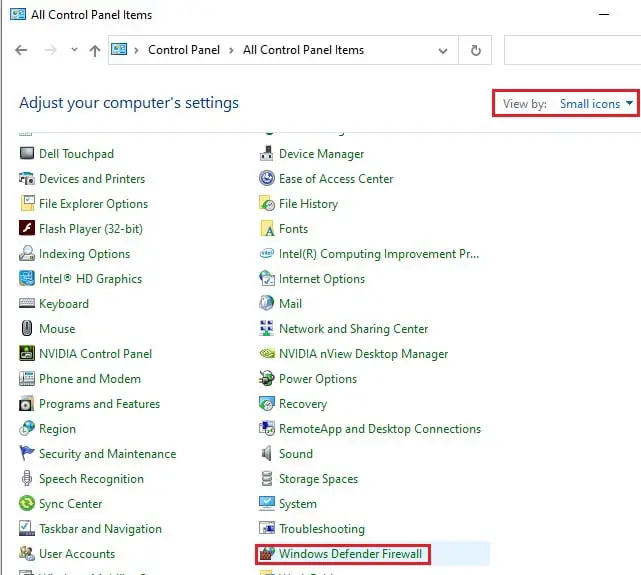This screenshot has width=641, height=575.
Task: Click the Flash Player (32-bit) icon
Action: point(27,228)
